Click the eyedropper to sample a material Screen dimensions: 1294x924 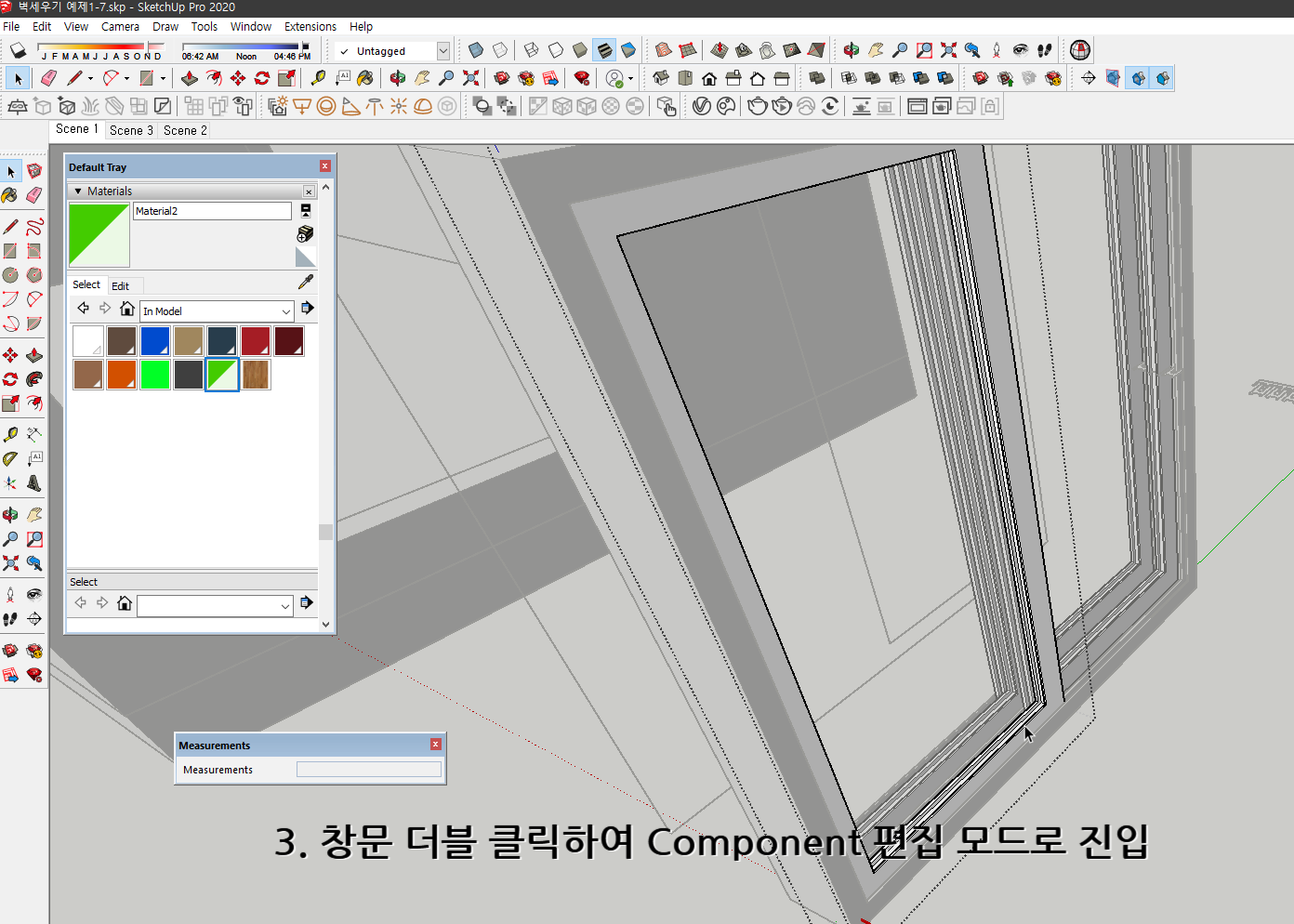[x=306, y=281]
